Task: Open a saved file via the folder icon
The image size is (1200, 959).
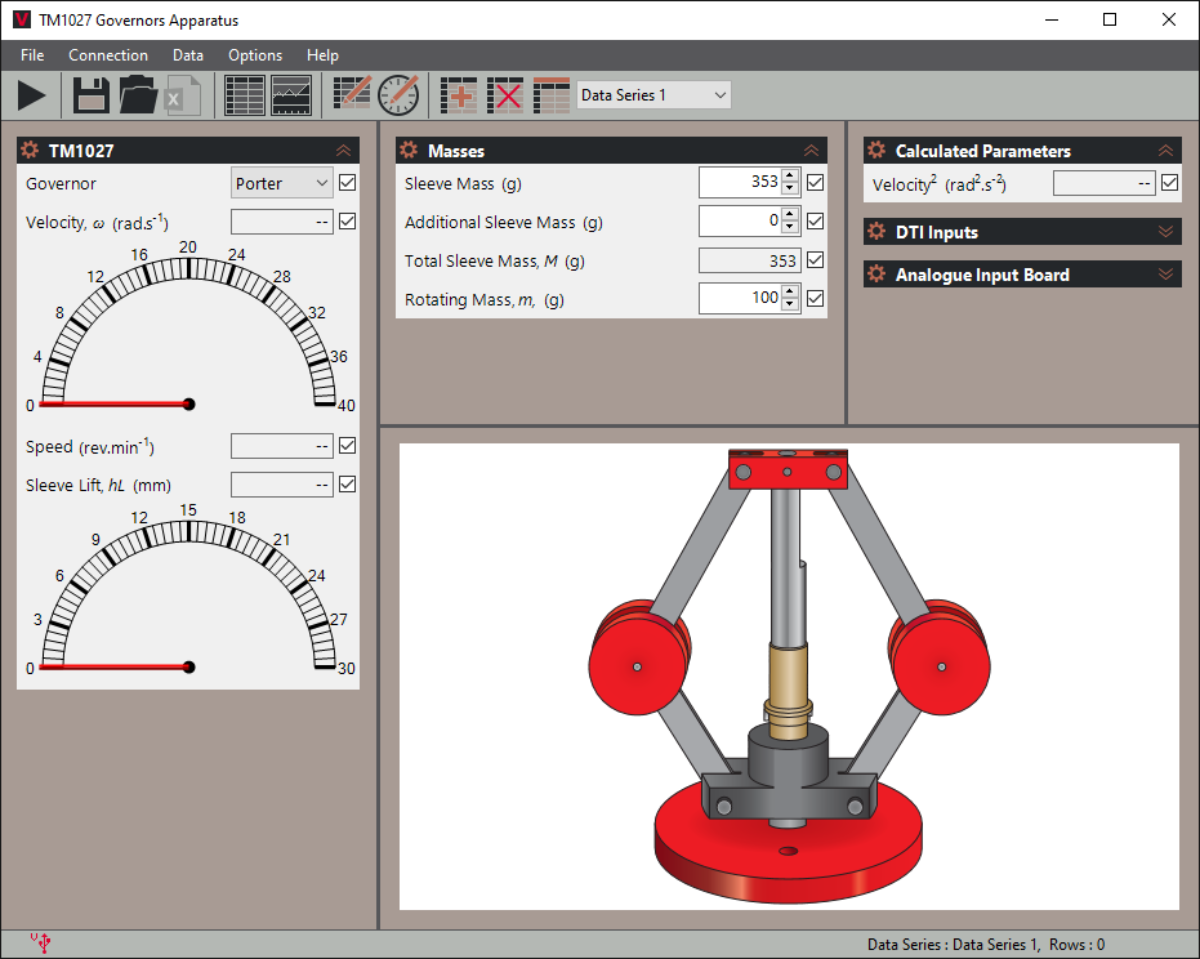Action: [138, 96]
